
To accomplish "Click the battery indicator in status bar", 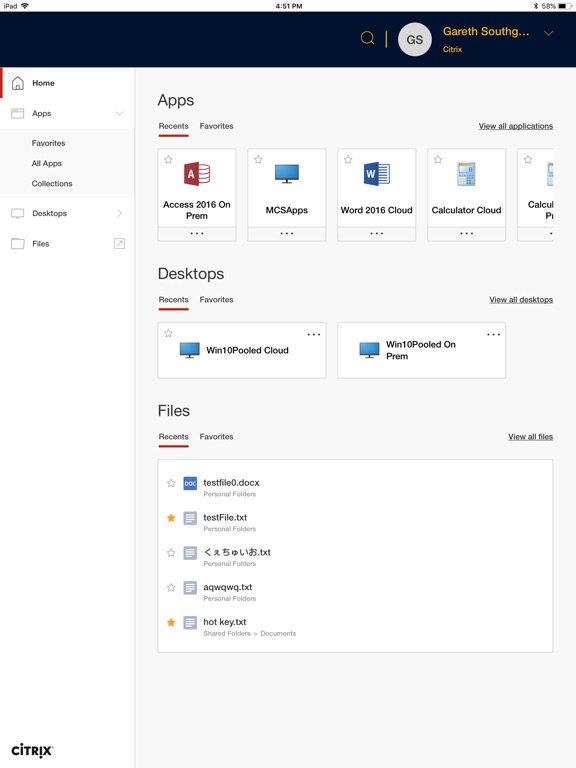I will [x=565, y=6].
